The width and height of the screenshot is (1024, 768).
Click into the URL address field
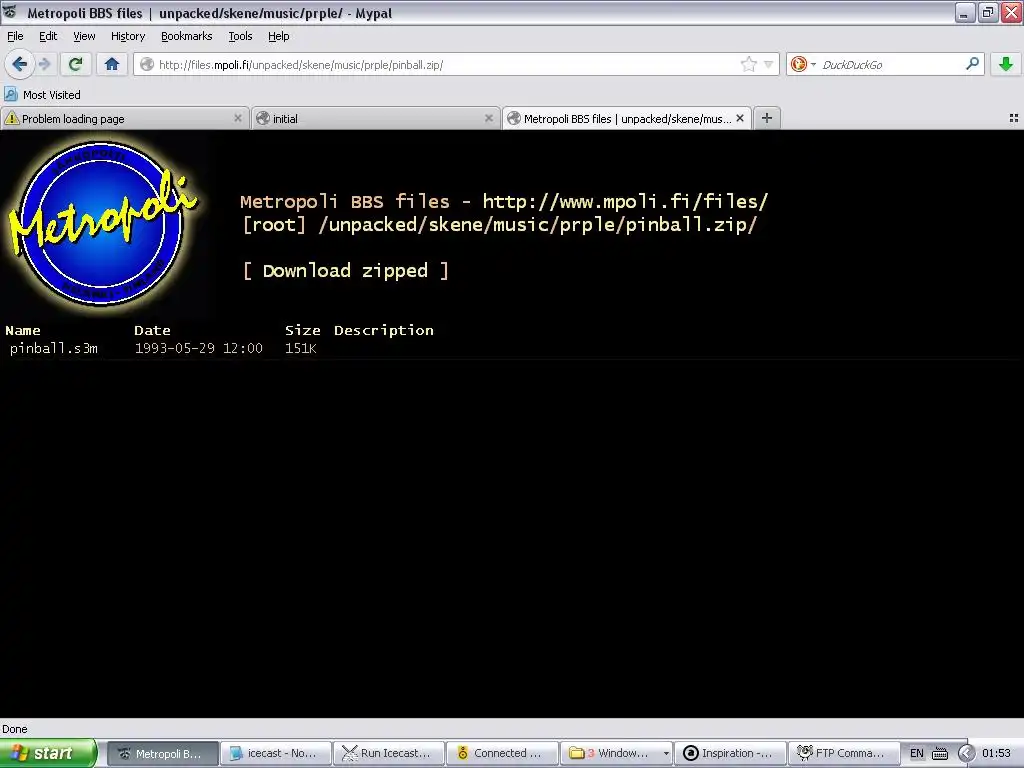[447, 64]
